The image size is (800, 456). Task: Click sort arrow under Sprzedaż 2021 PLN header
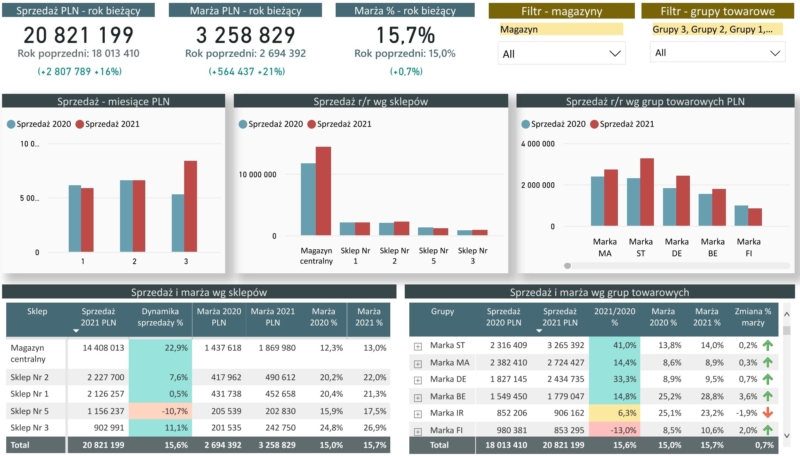(78, 331)
